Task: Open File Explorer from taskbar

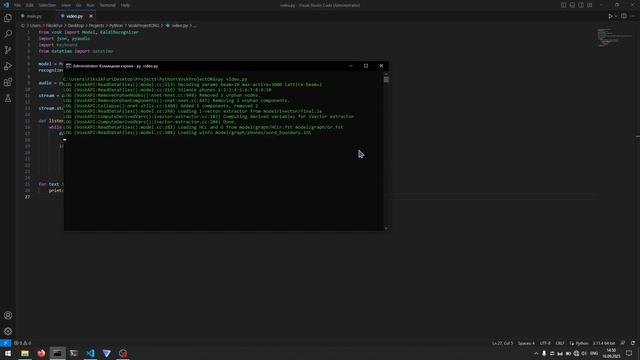Action: tap(25, 353)
